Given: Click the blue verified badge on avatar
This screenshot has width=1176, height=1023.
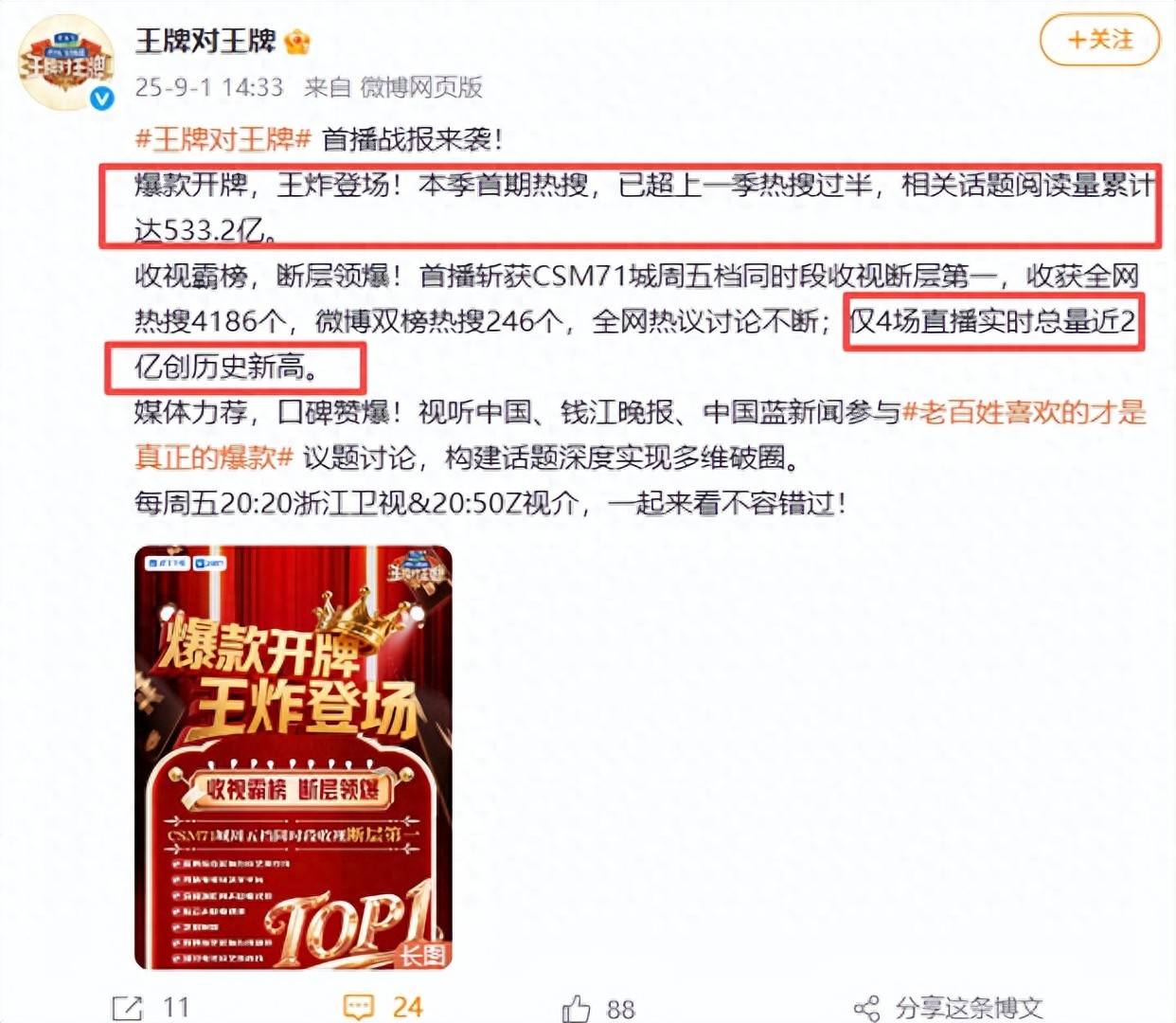Looking at the screenshot, I should [101, 99].
